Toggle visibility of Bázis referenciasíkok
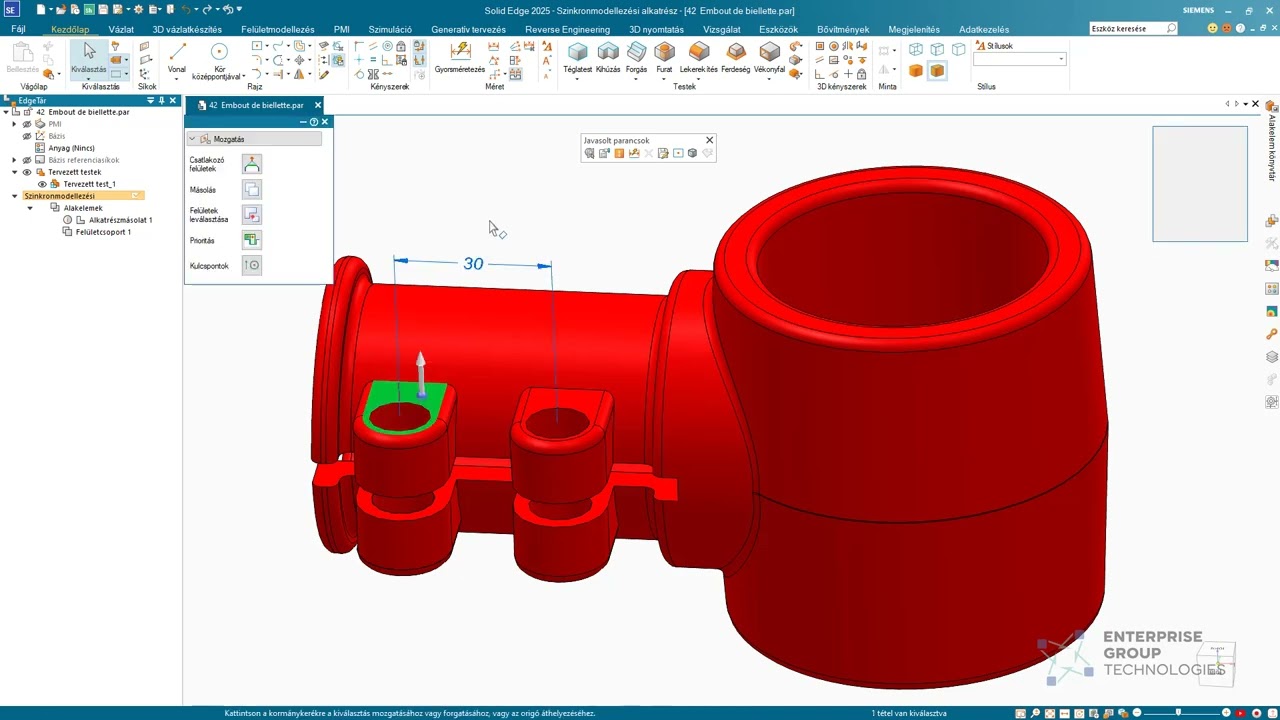This screenshot has height=720, width=1280. pos(27,160)
